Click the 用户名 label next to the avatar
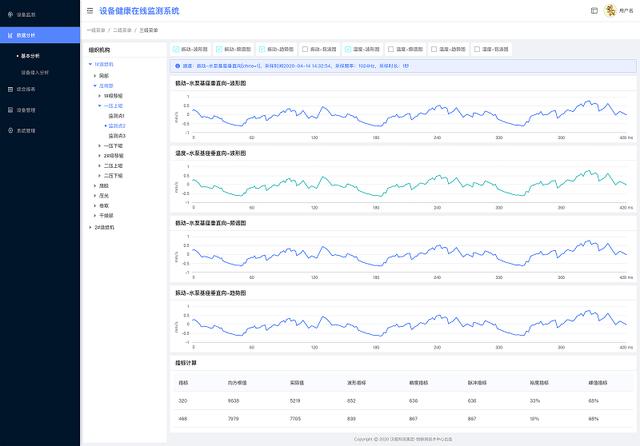Screen dimensions: 640x446 (626, 11)
